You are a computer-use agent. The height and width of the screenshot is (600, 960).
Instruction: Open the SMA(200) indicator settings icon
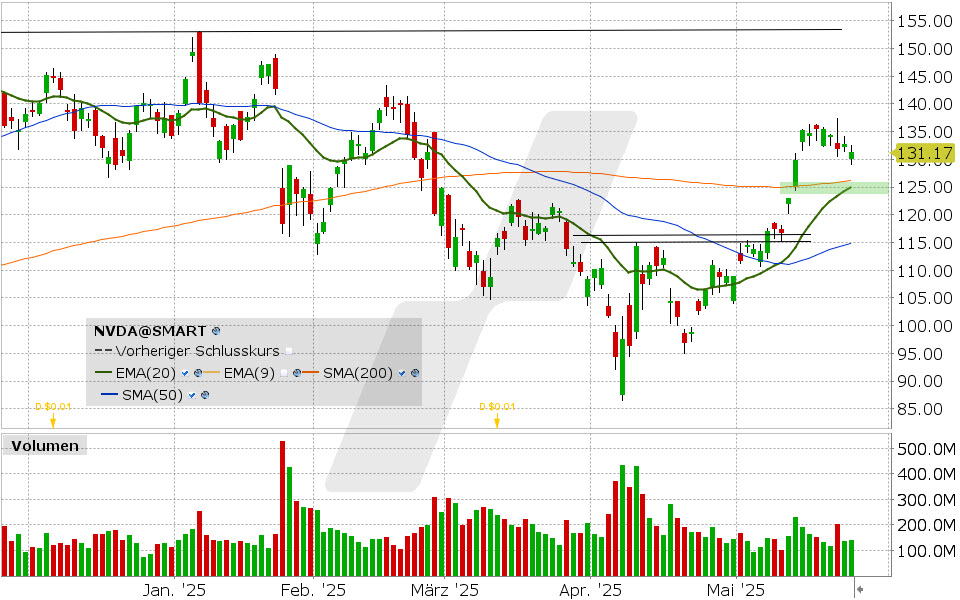[415, 373]
